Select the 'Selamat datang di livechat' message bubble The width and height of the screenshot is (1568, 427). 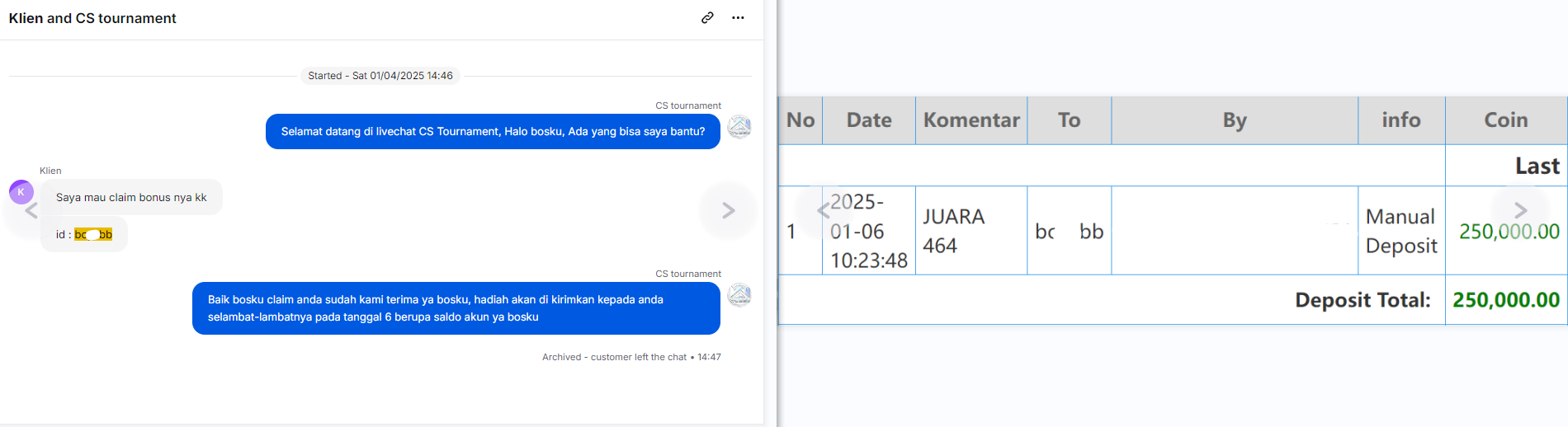[493, 131]
